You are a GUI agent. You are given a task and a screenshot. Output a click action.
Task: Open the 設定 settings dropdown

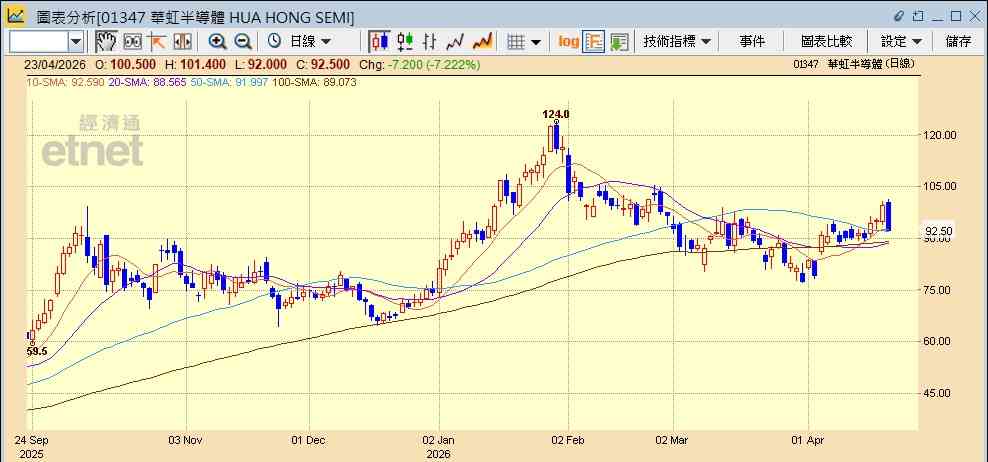click(x=901, y=42)
